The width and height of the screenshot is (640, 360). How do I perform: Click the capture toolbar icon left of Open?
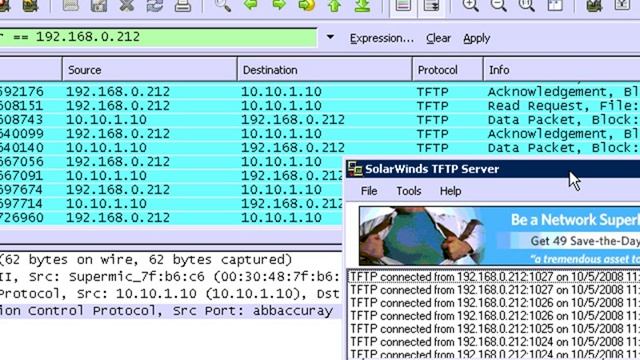pos(31,5)
